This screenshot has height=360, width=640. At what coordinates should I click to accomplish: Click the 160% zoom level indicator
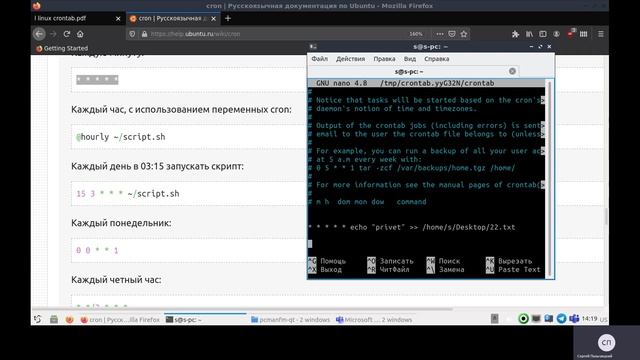pos(416,34)
